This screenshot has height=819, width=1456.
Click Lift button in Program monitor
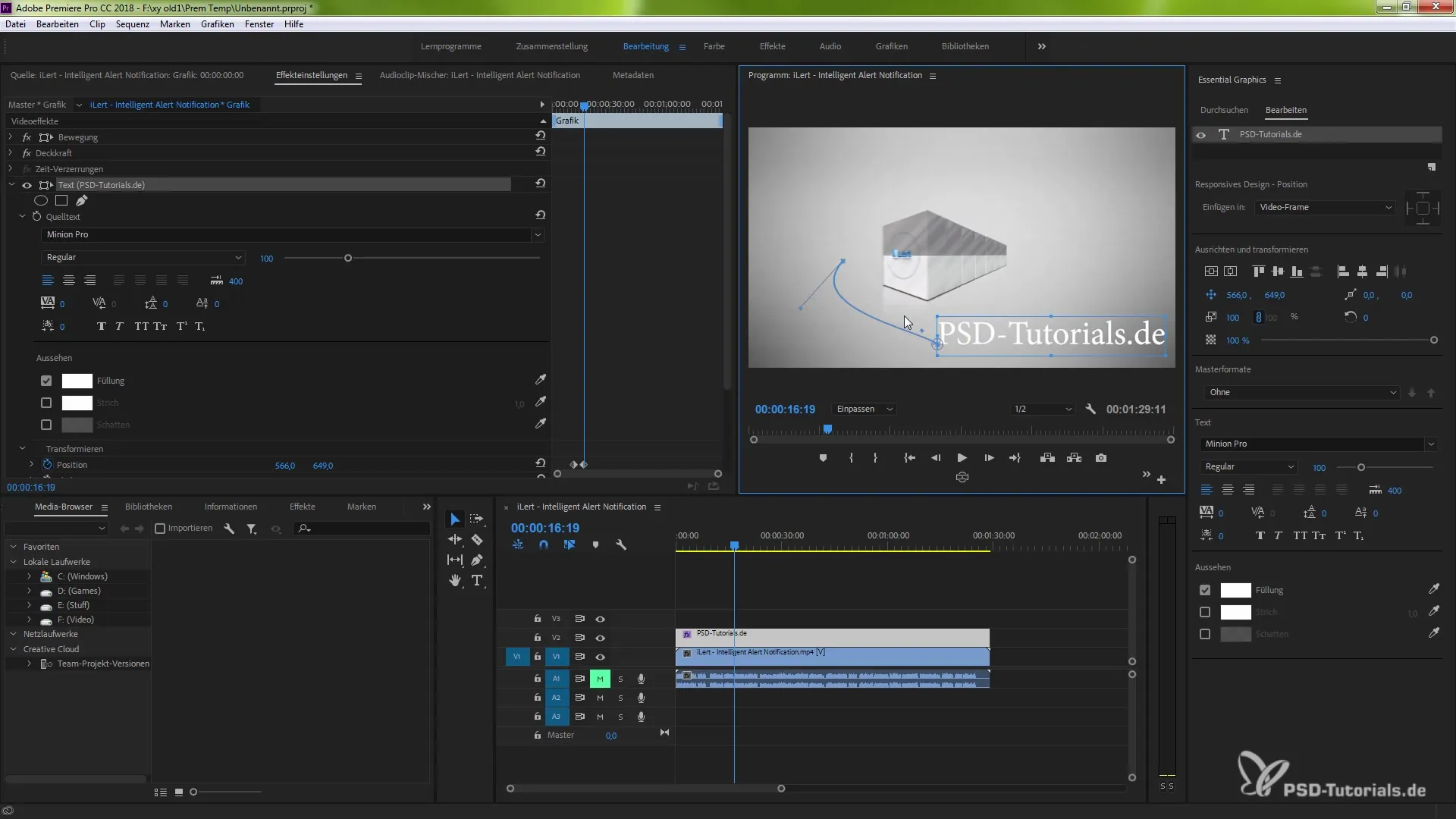[x=1047, y=458]
